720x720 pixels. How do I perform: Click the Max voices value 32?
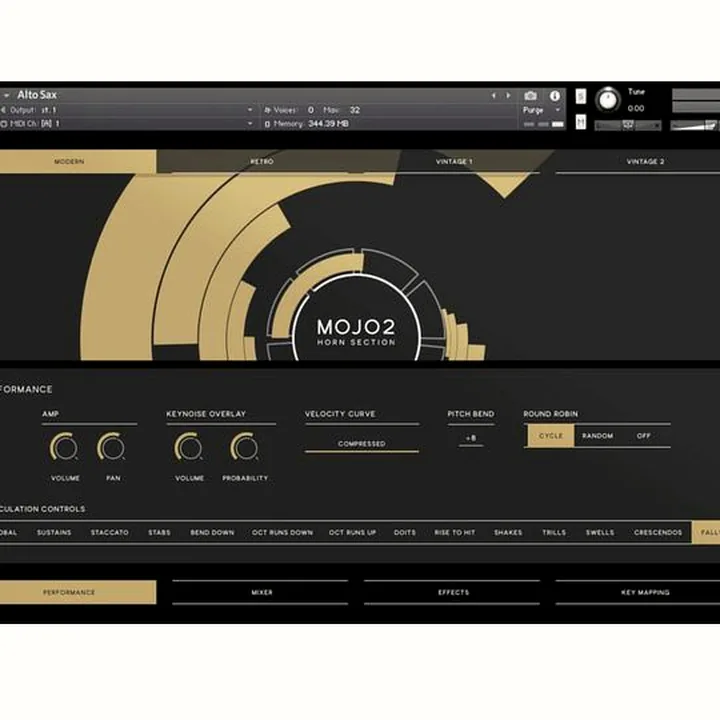point(354,110)
